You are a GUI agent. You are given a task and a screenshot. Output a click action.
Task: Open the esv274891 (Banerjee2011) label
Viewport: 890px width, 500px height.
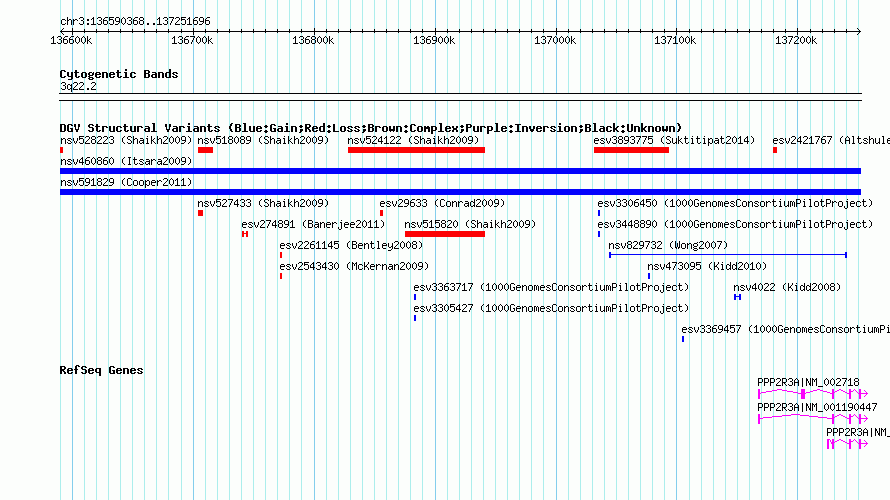313,224
